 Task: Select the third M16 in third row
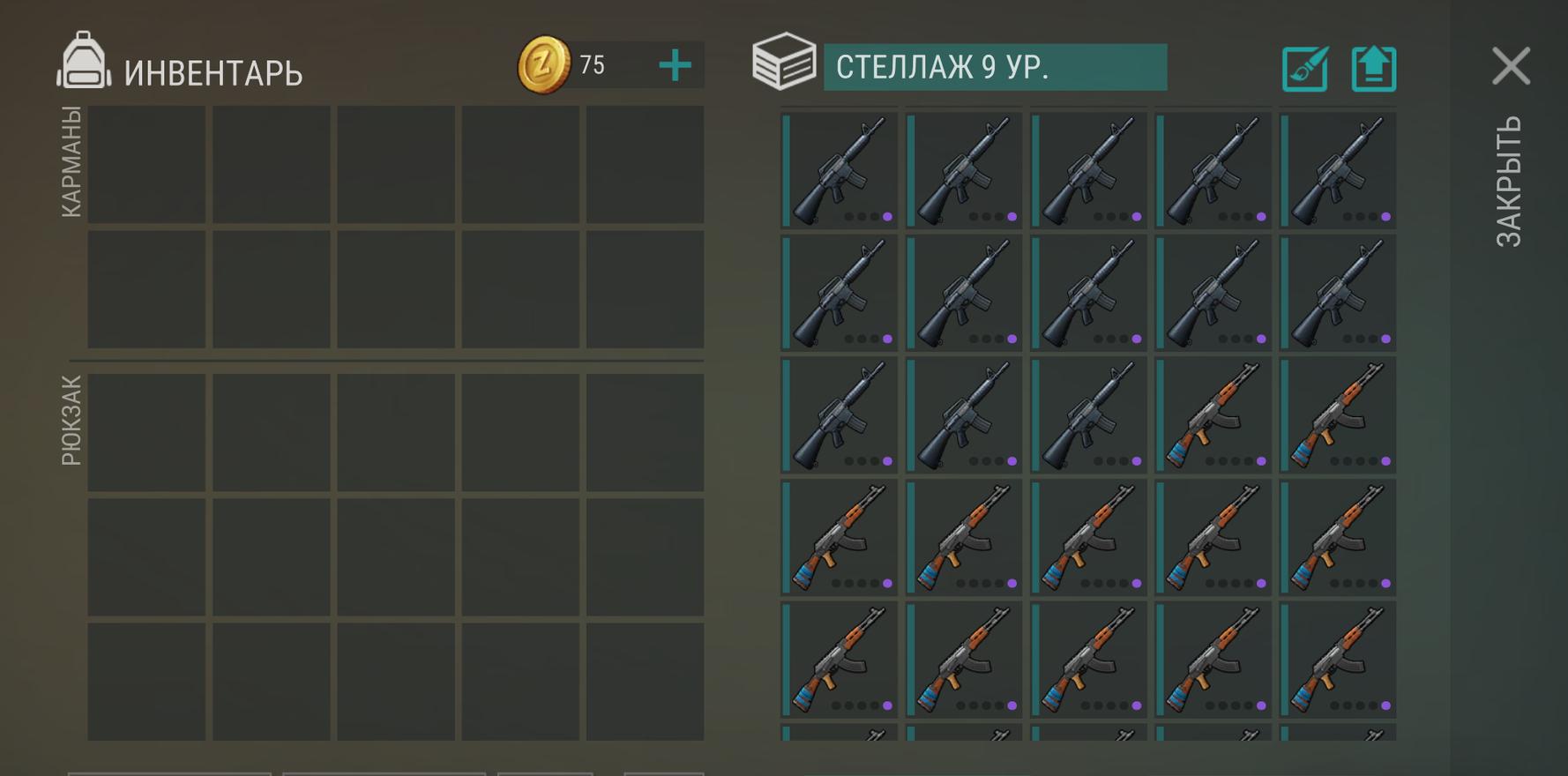(x=1089, y=414)
